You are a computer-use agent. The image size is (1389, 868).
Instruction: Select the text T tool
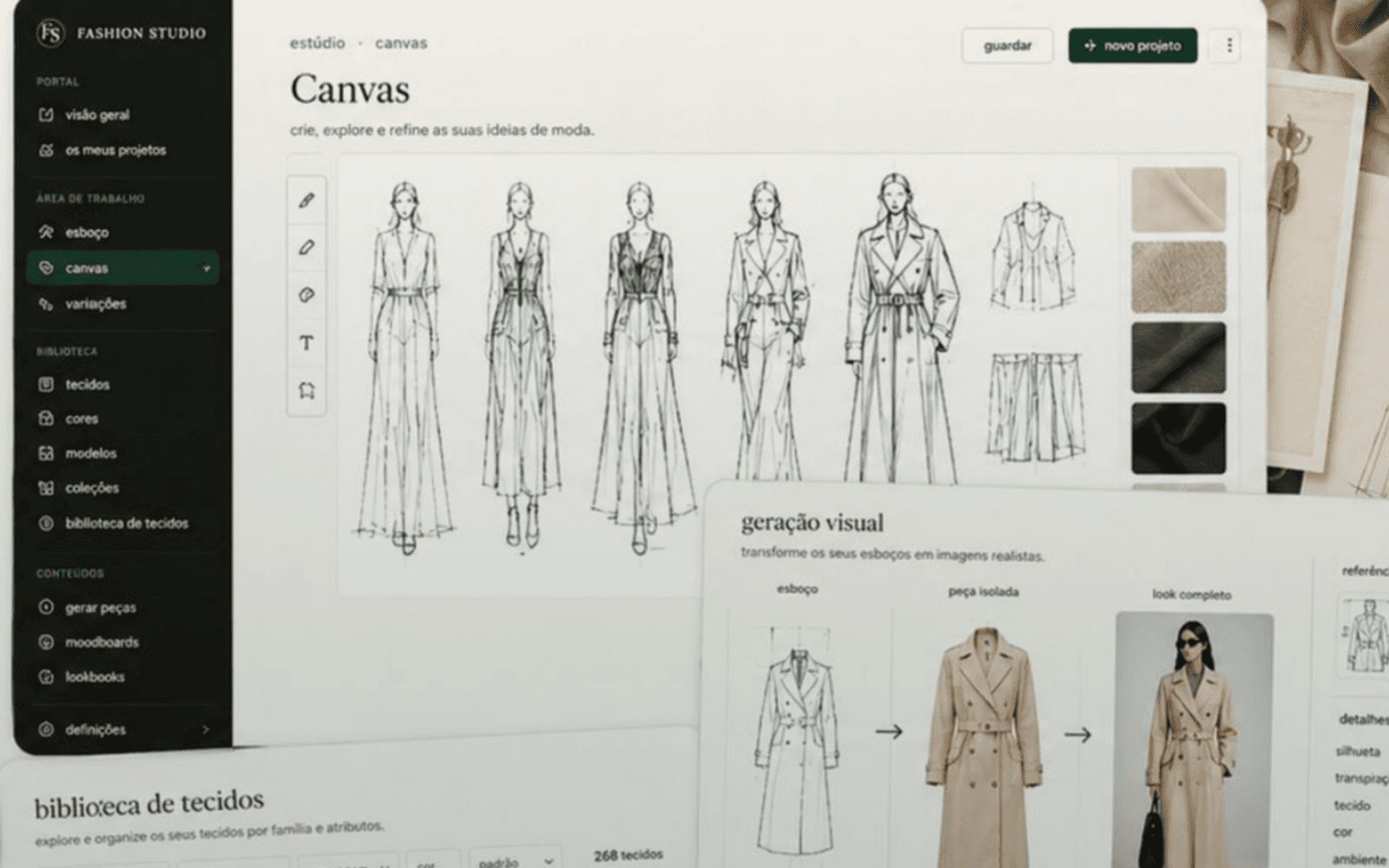(x=306, y=343)
